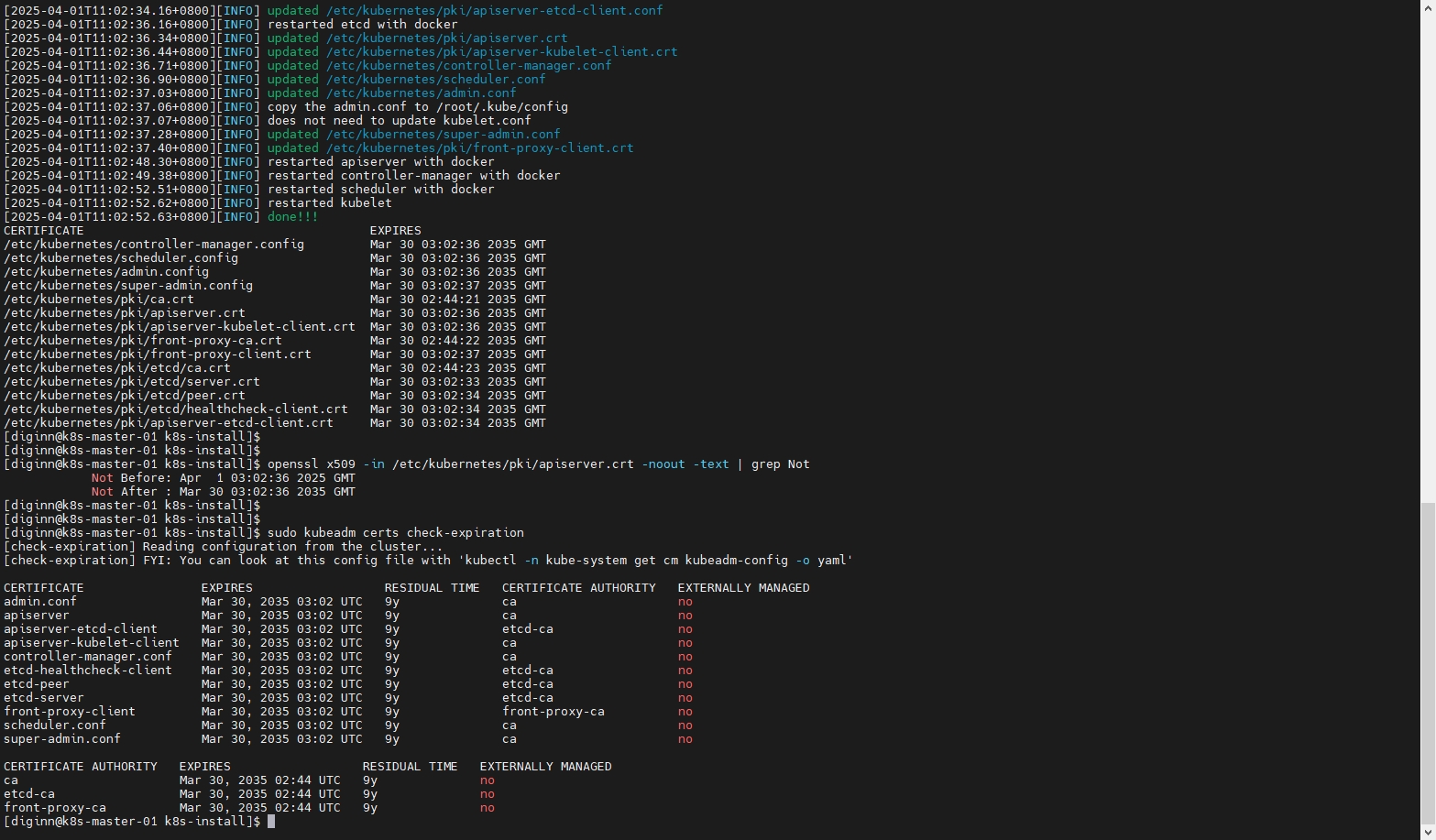The image size is (1436, 840).
Task: Click the red 'no' in the super-admin.conf row
Action: coord(685,739)
